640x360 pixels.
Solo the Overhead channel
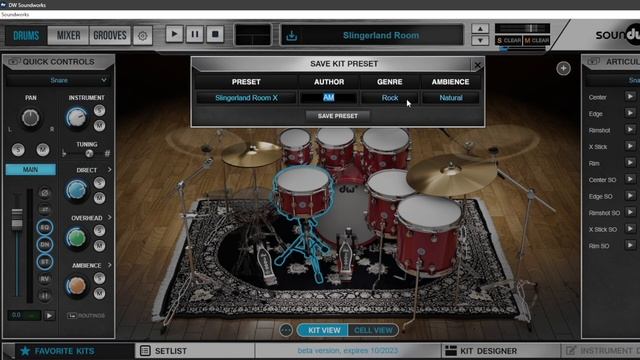99,230
